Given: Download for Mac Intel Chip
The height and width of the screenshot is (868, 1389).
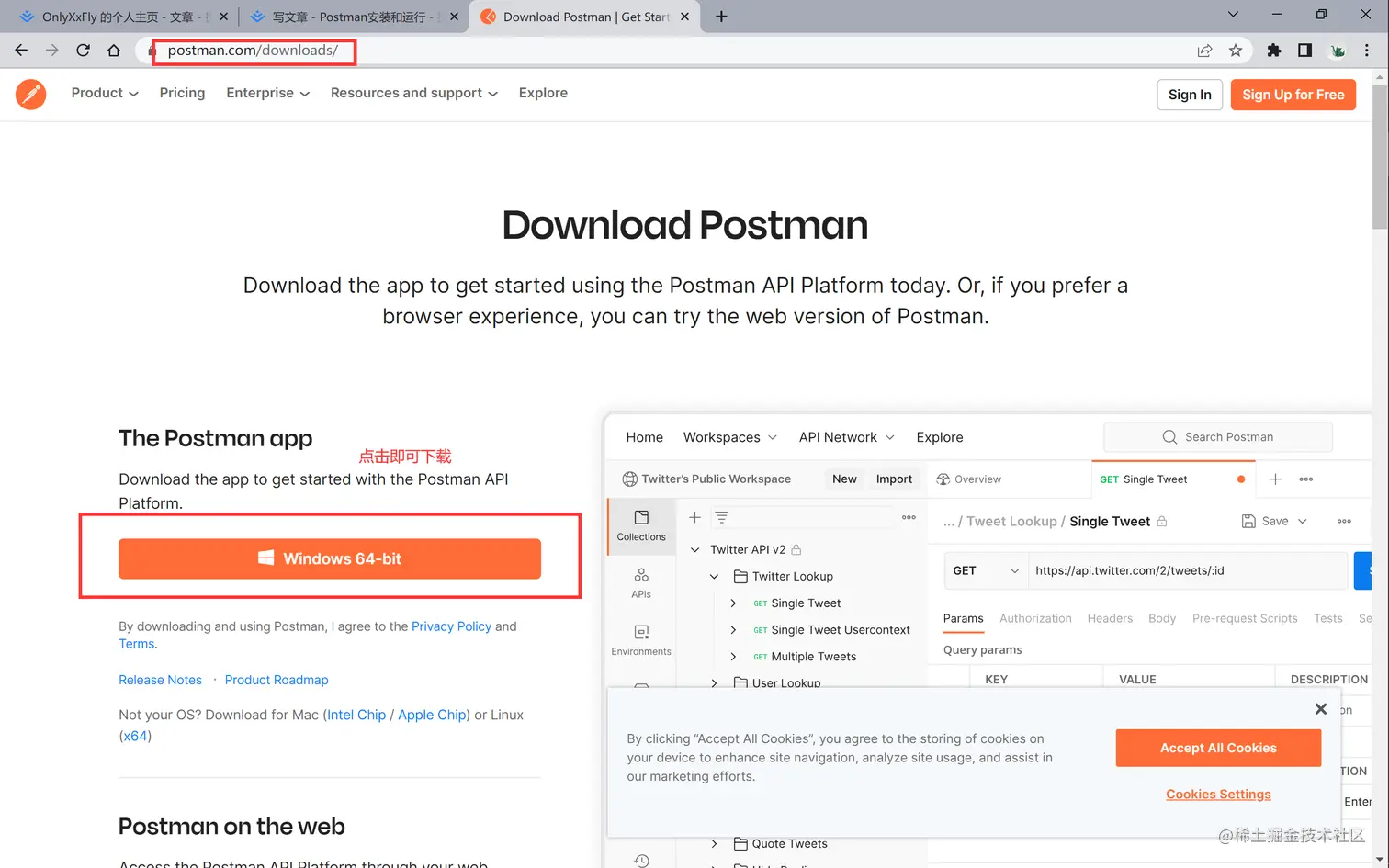Looking at the screenshot, I should coord(356,715).
